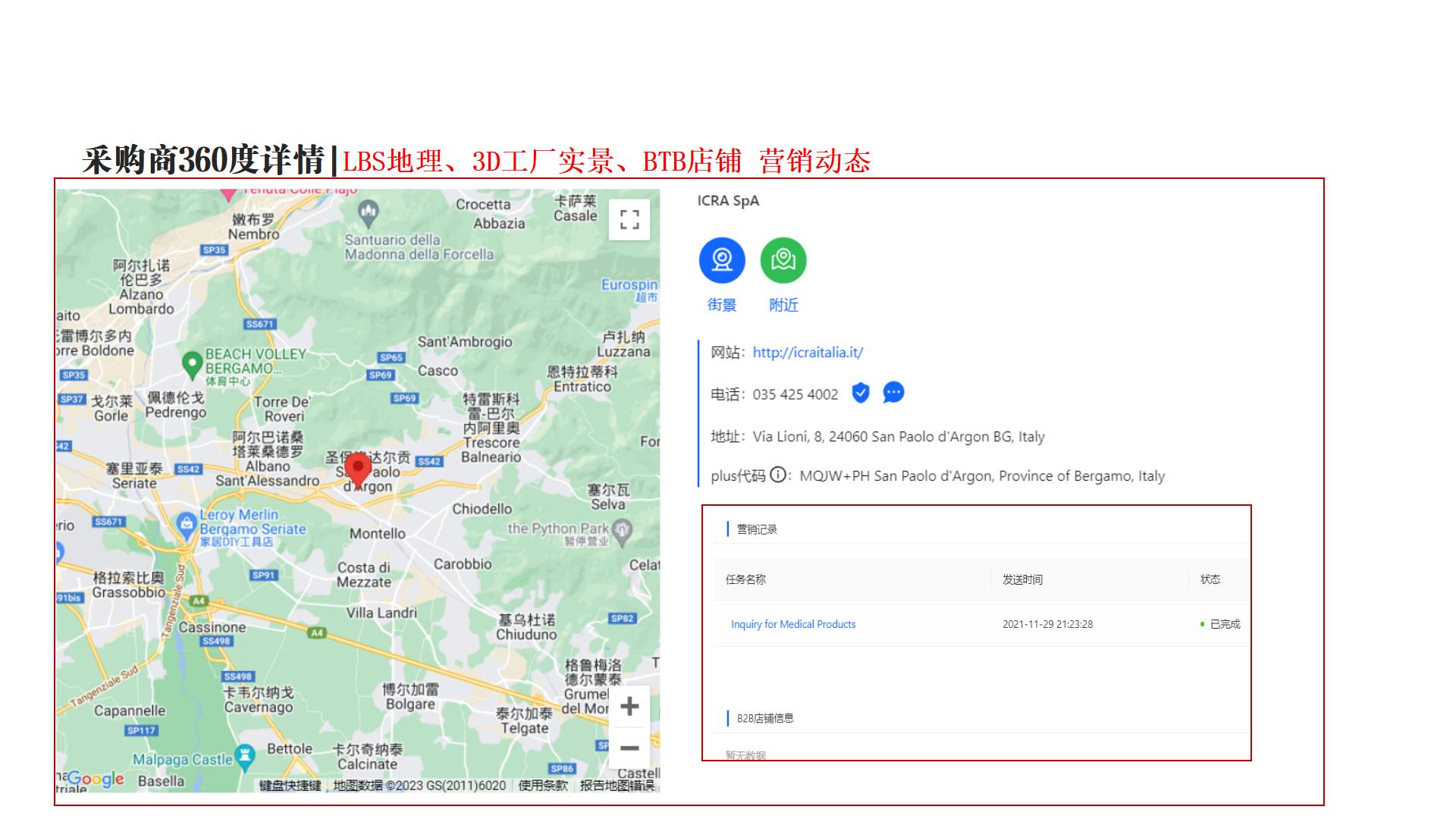The height and width of the screenshot is (819, 1456).
Task: Click the 营销记录 section heading
Action: 757,529
